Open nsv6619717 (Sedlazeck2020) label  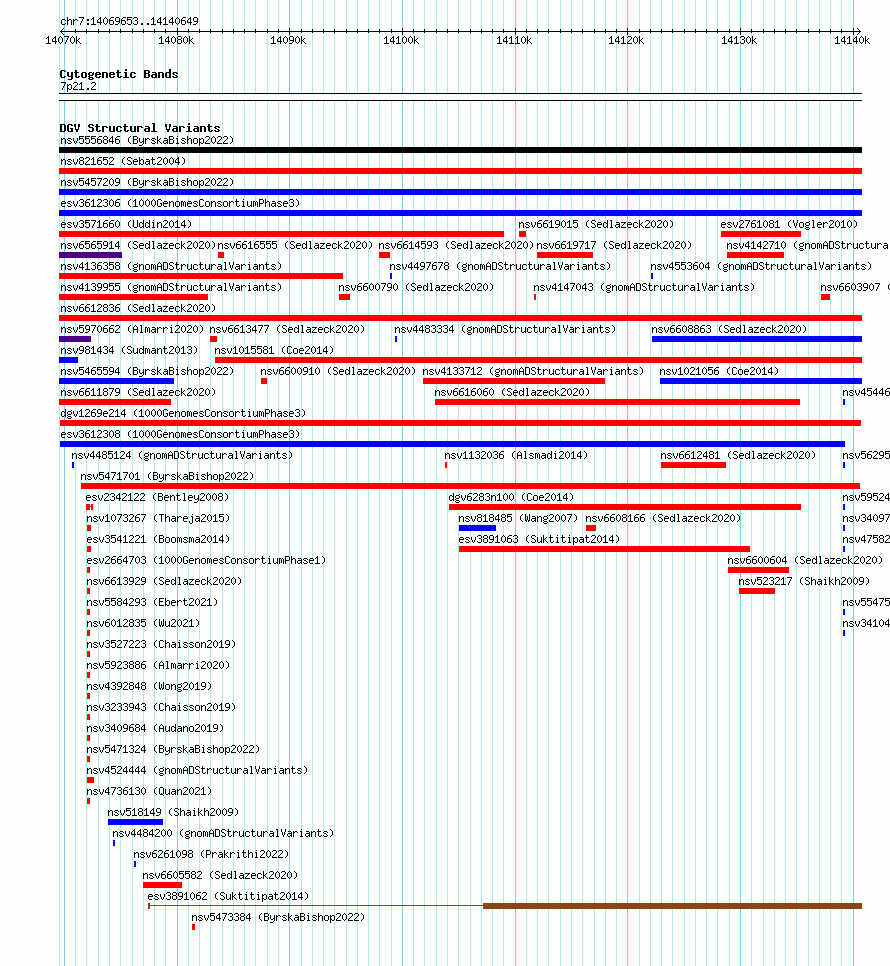614,245
